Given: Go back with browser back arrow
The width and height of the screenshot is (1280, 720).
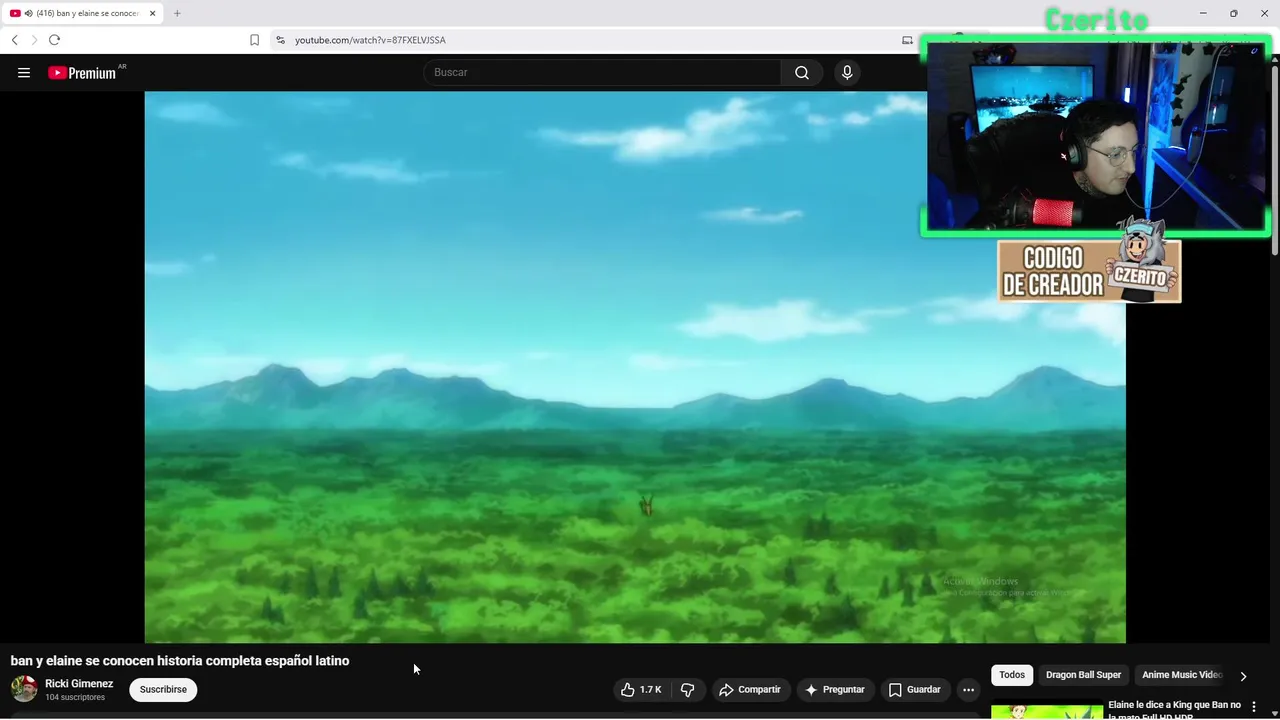Looking at the screenshot, I should 14,40.
